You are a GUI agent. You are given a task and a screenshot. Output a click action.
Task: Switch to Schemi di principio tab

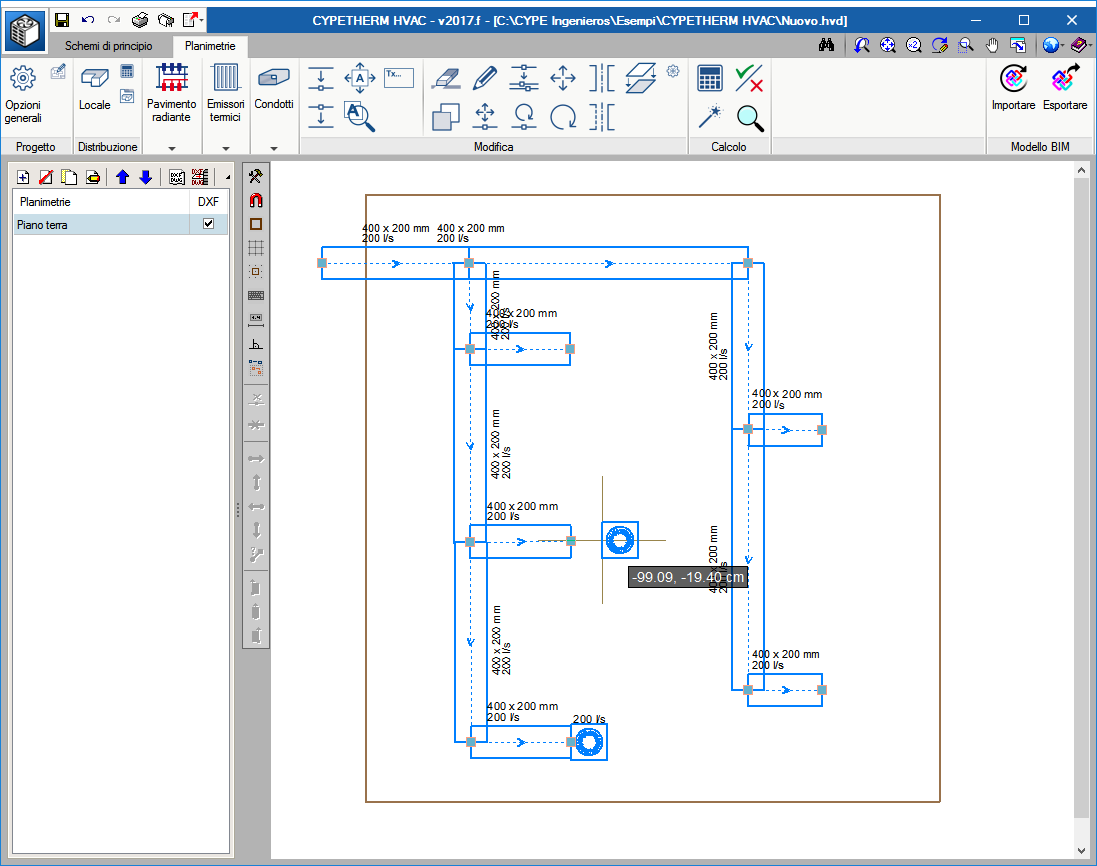pos(108,46)
